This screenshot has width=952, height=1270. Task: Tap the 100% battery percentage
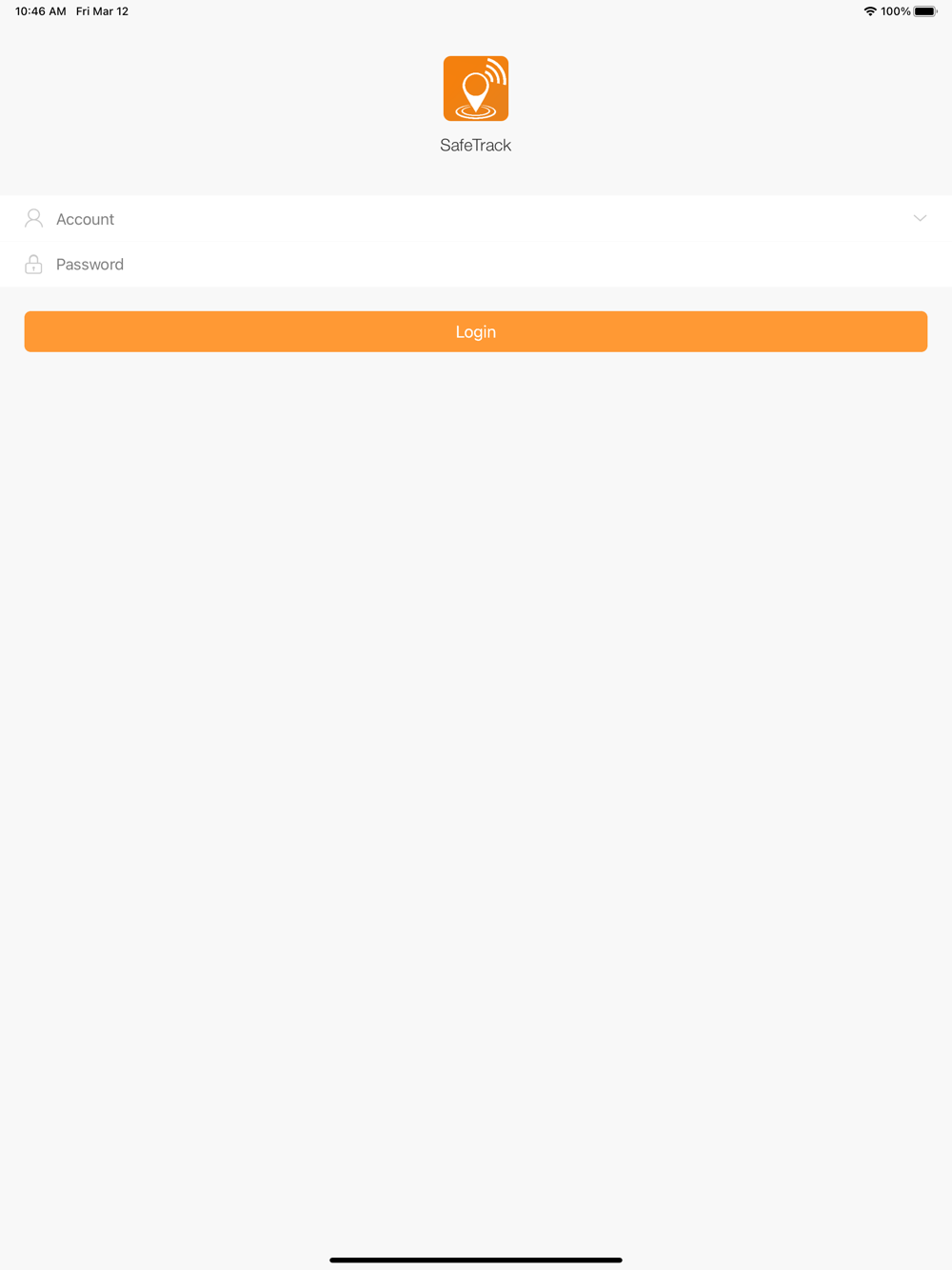pyautogui.click(x=895, y=11)
